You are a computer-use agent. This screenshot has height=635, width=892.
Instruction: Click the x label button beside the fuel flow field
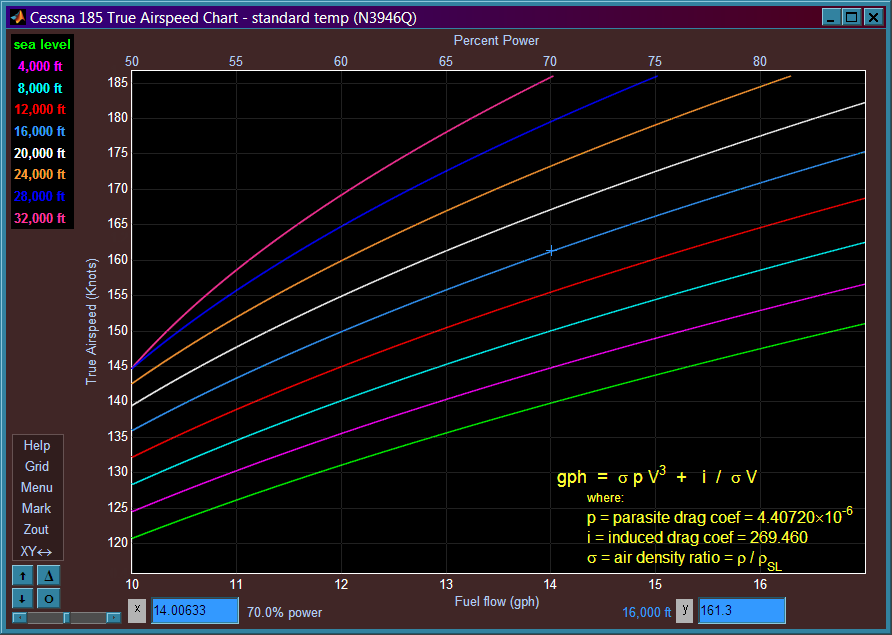pyautogui.click(x=137, y=611)
